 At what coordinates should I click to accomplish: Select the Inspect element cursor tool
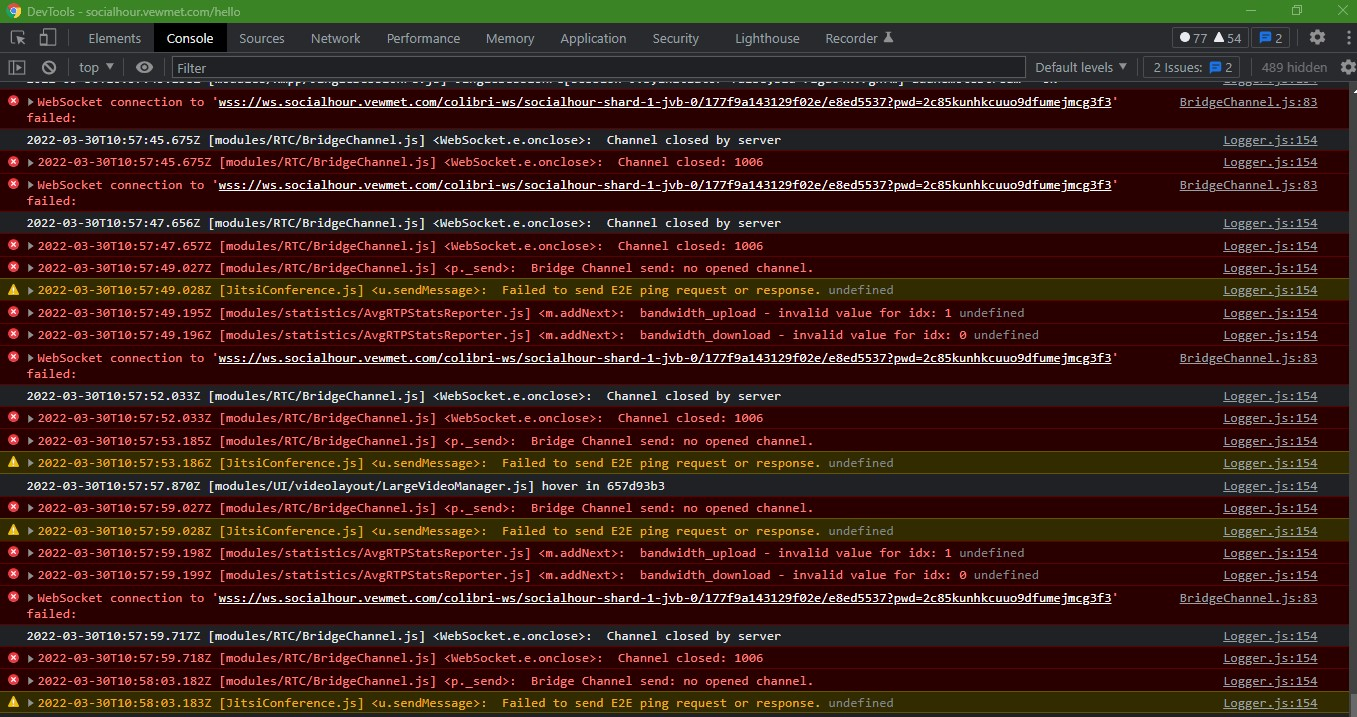point(16,36)
